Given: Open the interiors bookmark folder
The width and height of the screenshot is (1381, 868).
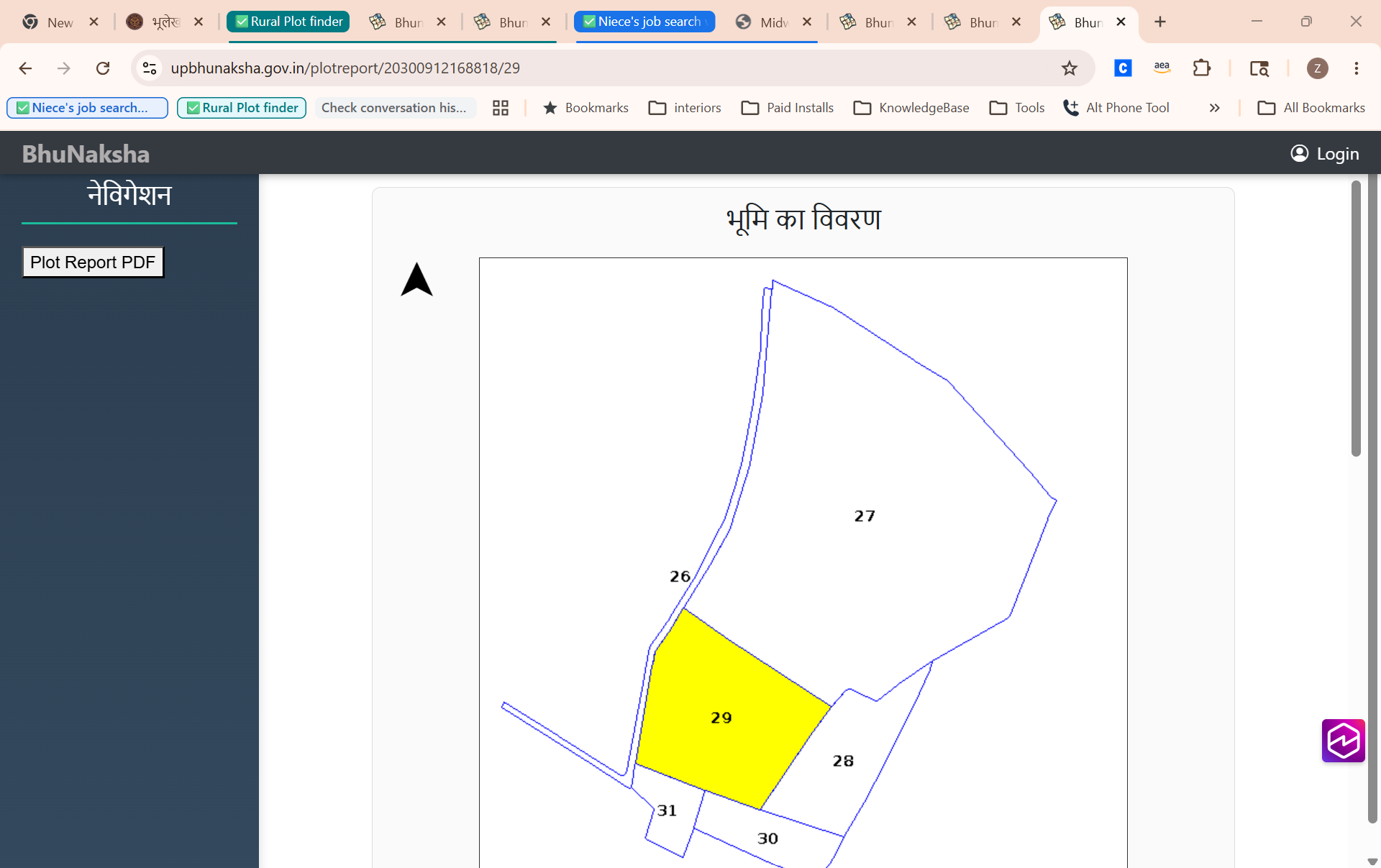Looking at the screenshot, I should (685, 108).
